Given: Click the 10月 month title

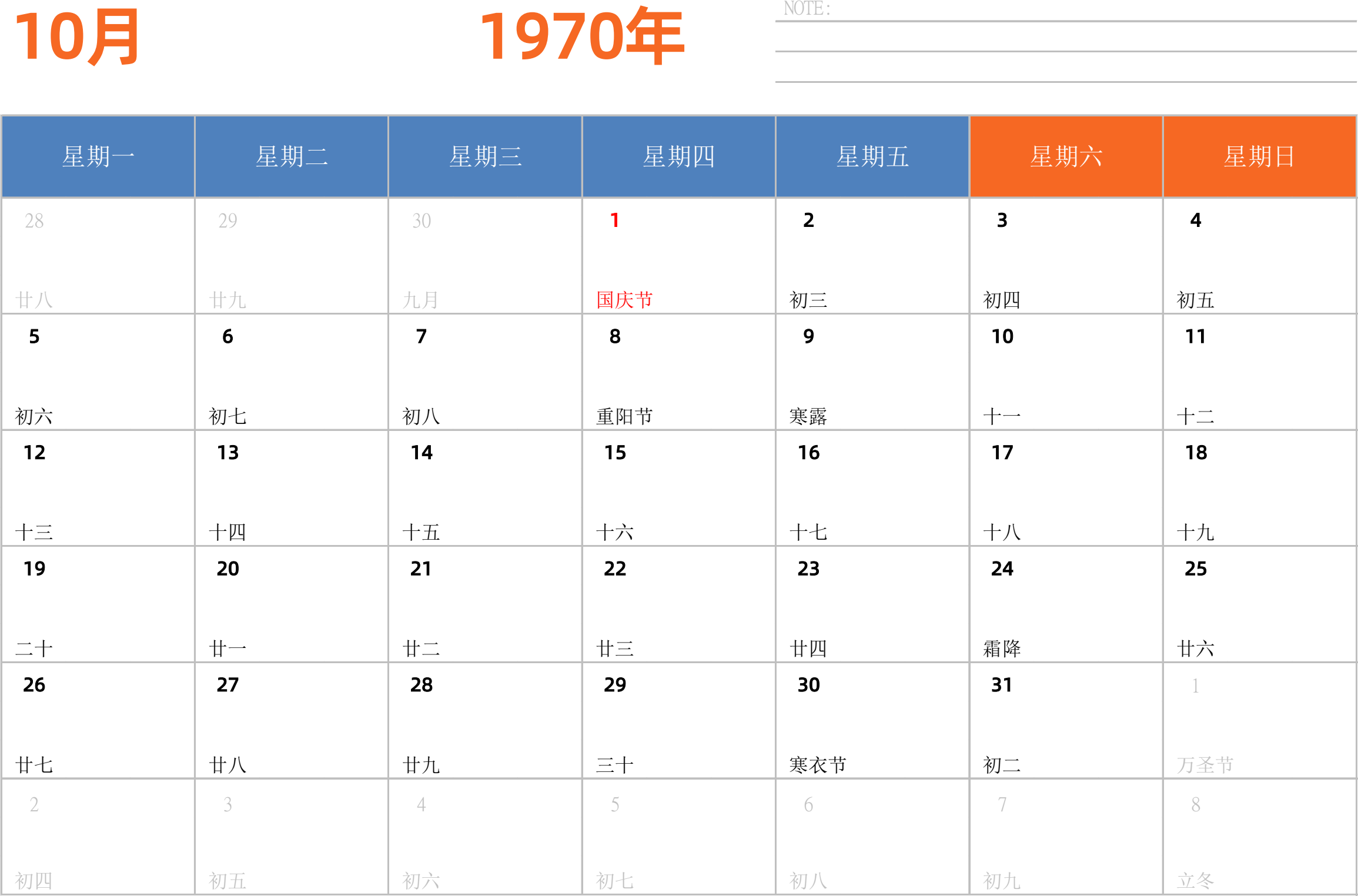Looking at the screenshot, I should [x=77, y=37].
